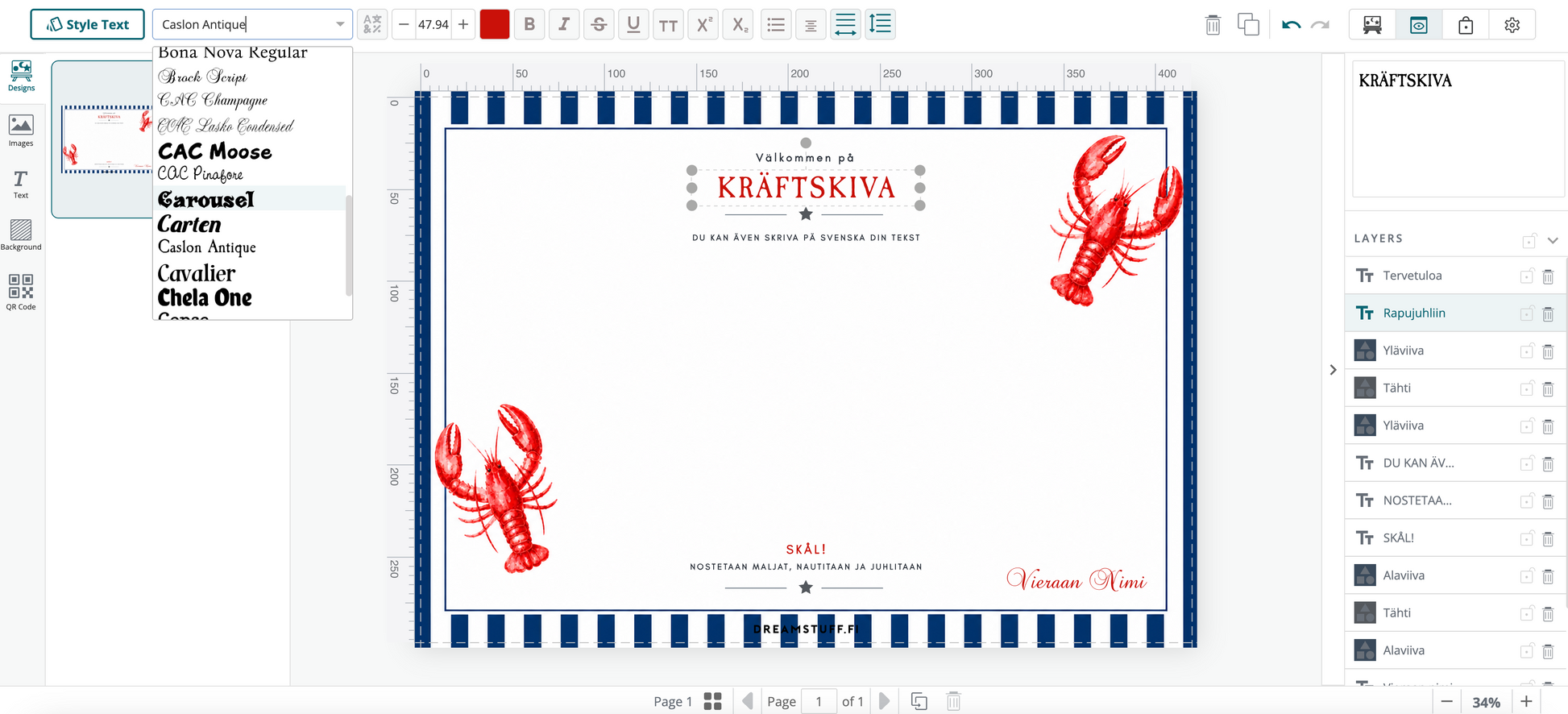1568x714 pixels.
Task: Toggle subscript formatting
Action: (740, 24)
